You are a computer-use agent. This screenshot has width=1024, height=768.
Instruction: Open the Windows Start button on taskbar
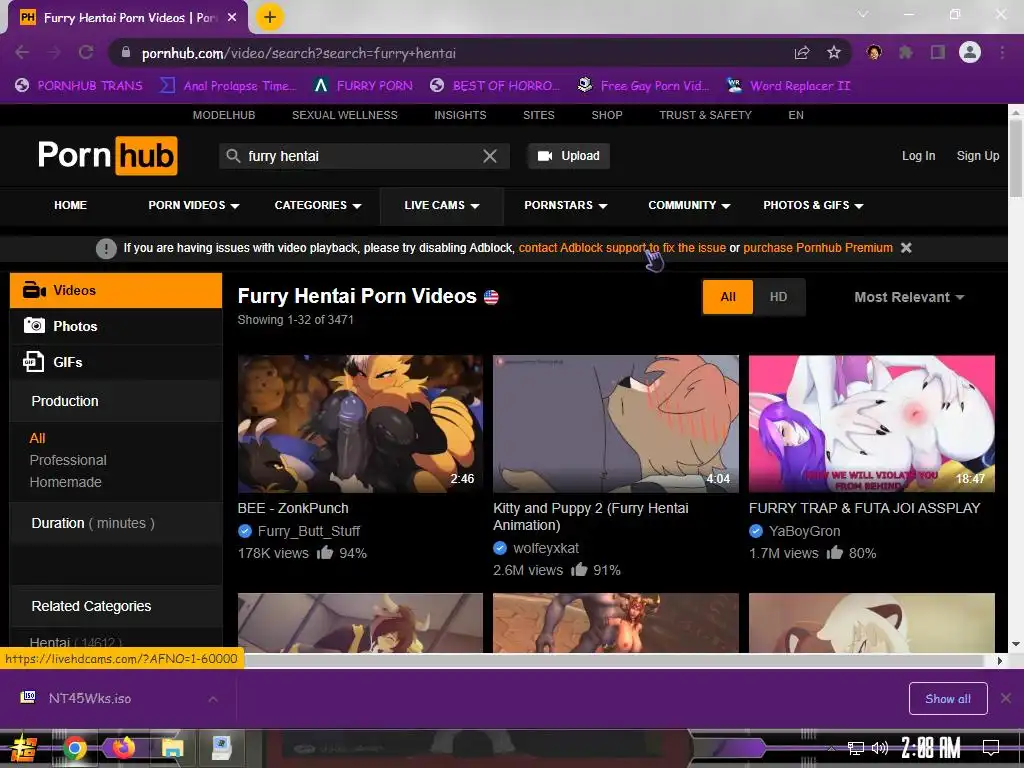tap(24, 748)
